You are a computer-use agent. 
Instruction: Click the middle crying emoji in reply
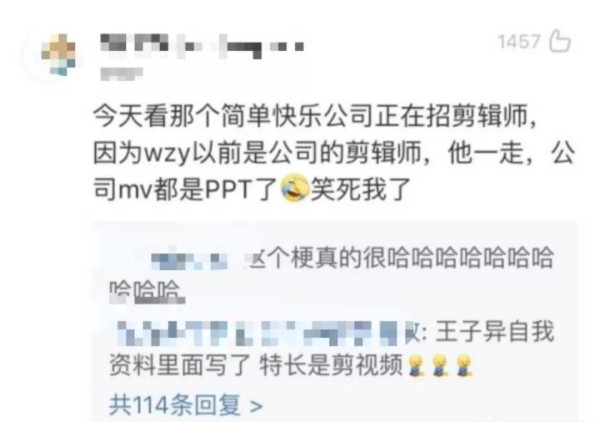pyautogui.click(x=439, y=365)
